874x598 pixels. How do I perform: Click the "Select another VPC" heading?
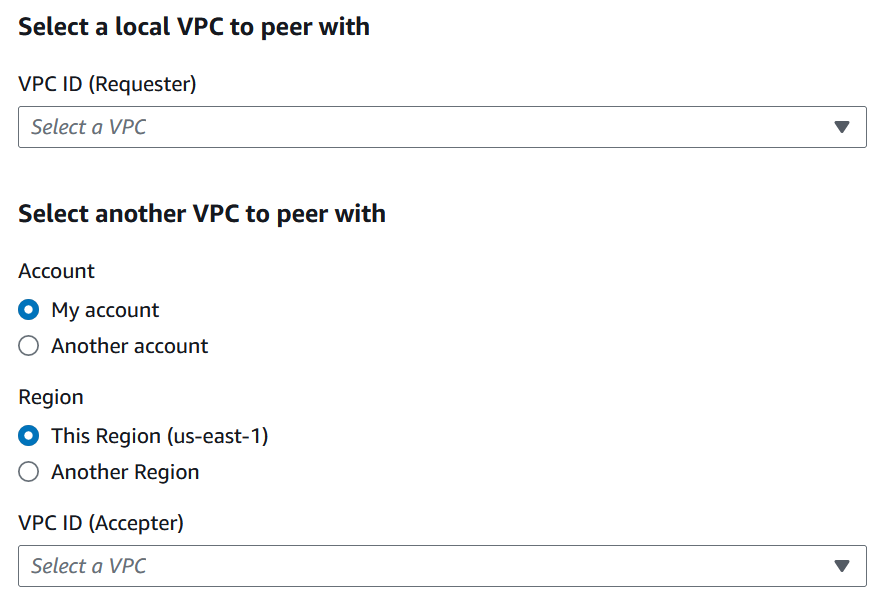202,213
